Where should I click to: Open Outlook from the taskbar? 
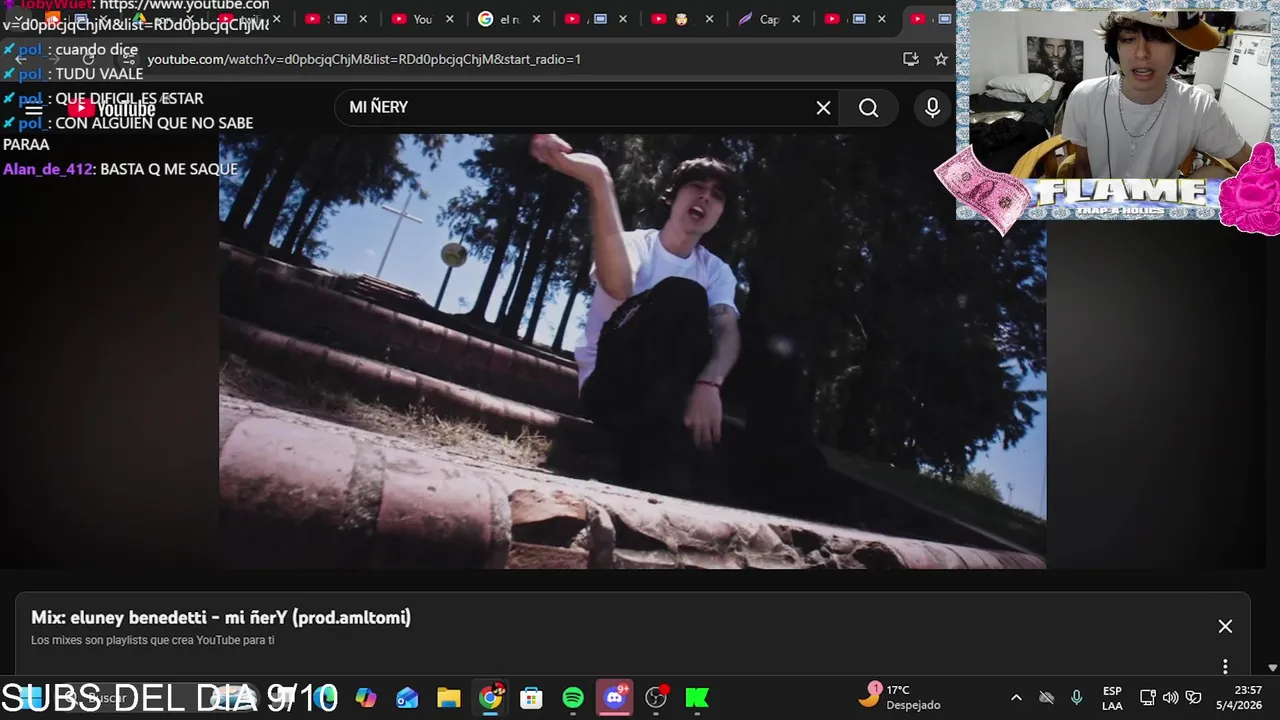(407, 698)
